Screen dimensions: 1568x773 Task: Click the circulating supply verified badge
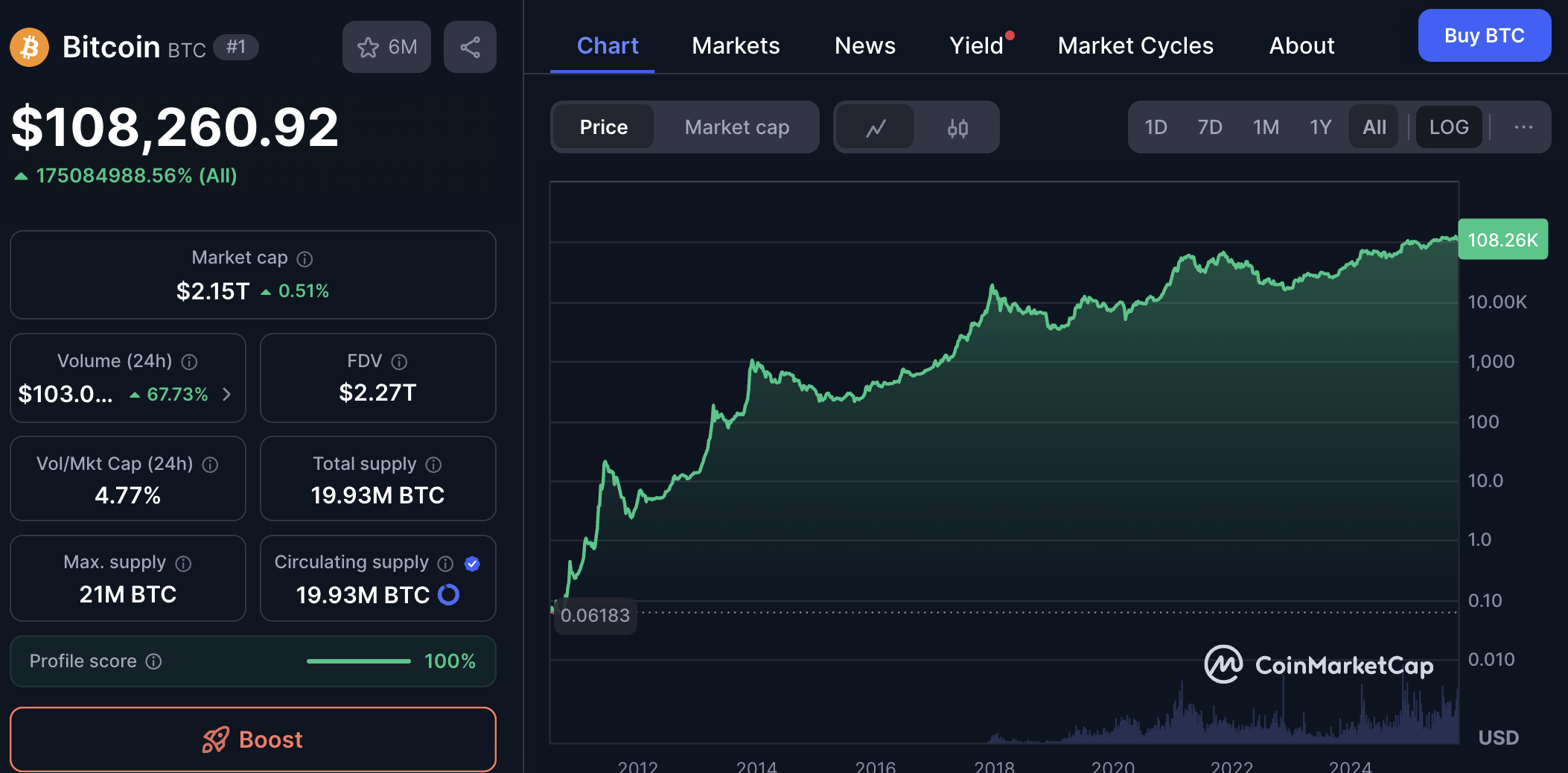click(472, 564)
